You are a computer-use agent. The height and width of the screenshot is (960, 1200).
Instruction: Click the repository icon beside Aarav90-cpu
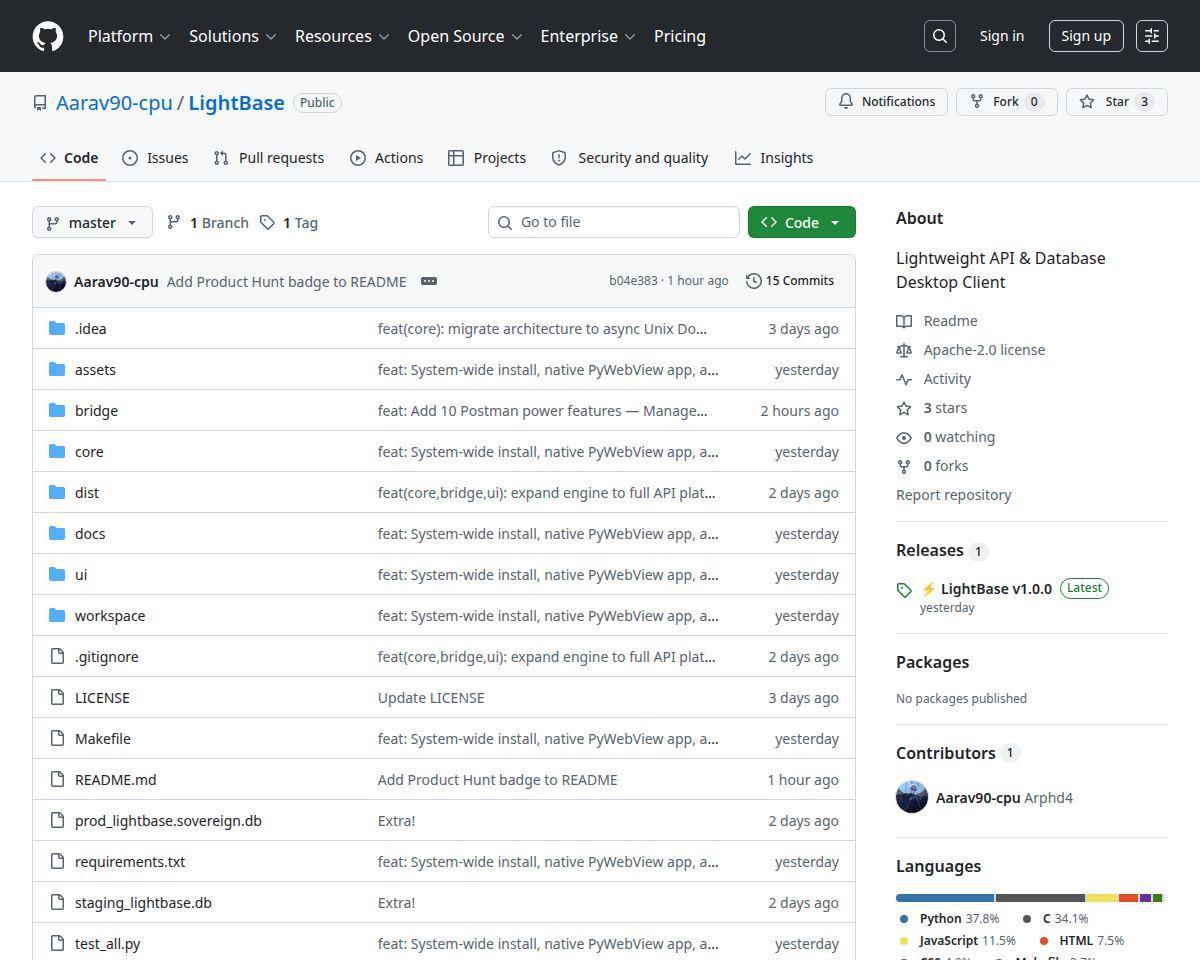coord(40,103)
